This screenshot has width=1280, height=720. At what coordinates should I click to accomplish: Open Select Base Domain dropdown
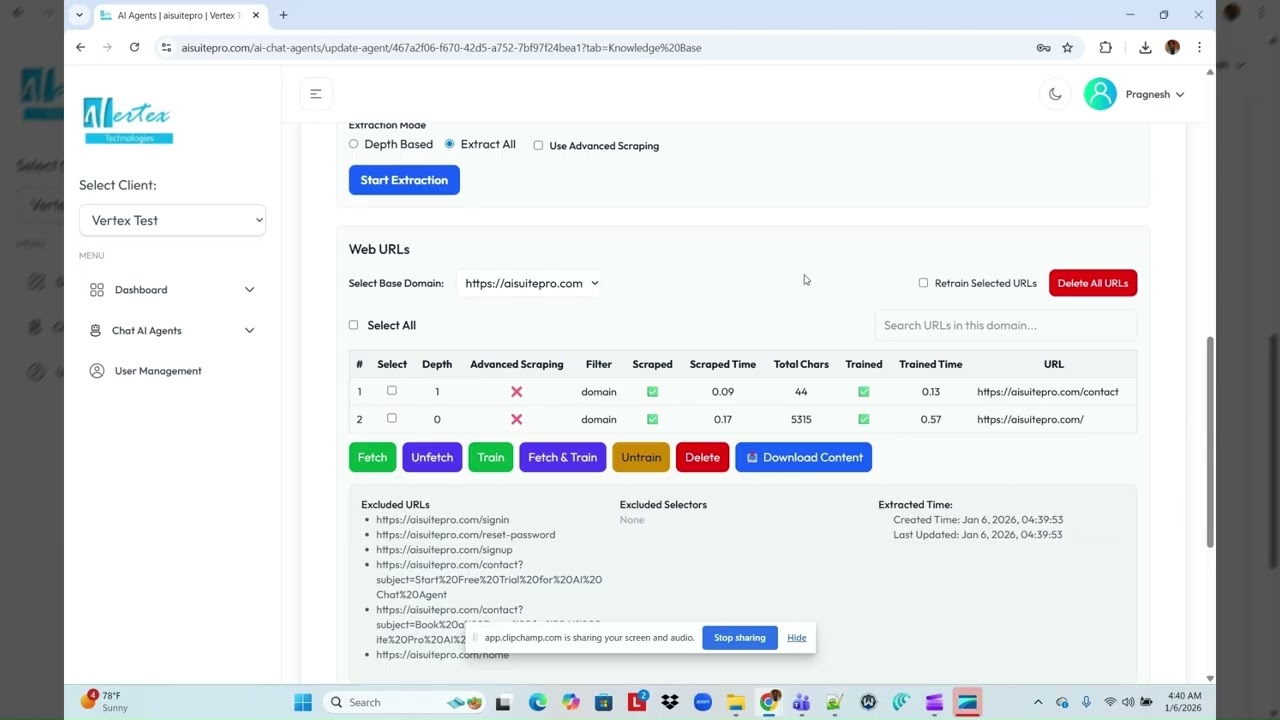pyautogui.click(x=530, y=283)
